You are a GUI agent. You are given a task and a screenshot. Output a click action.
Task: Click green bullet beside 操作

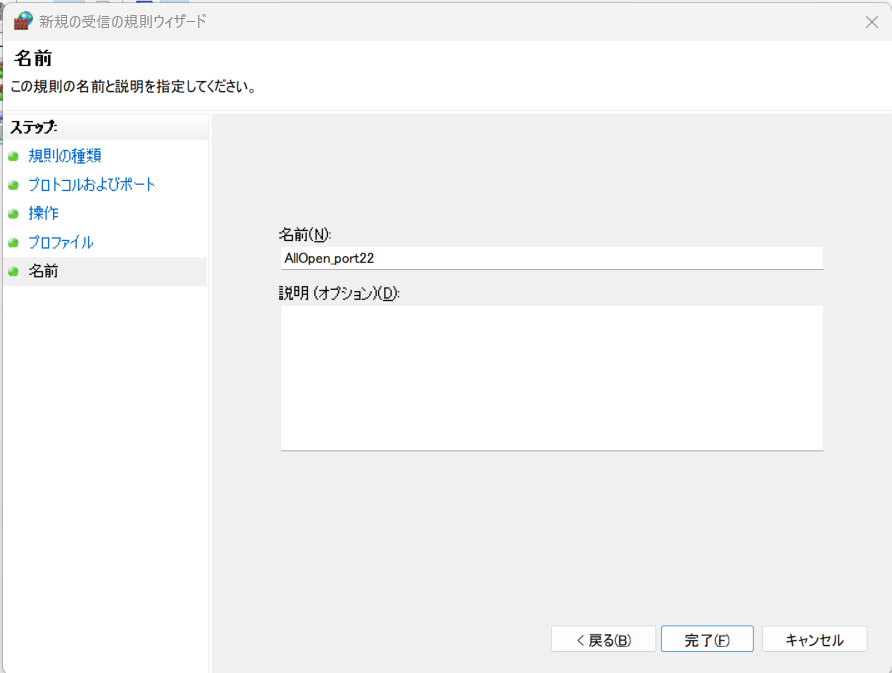[x=13, y=214]
